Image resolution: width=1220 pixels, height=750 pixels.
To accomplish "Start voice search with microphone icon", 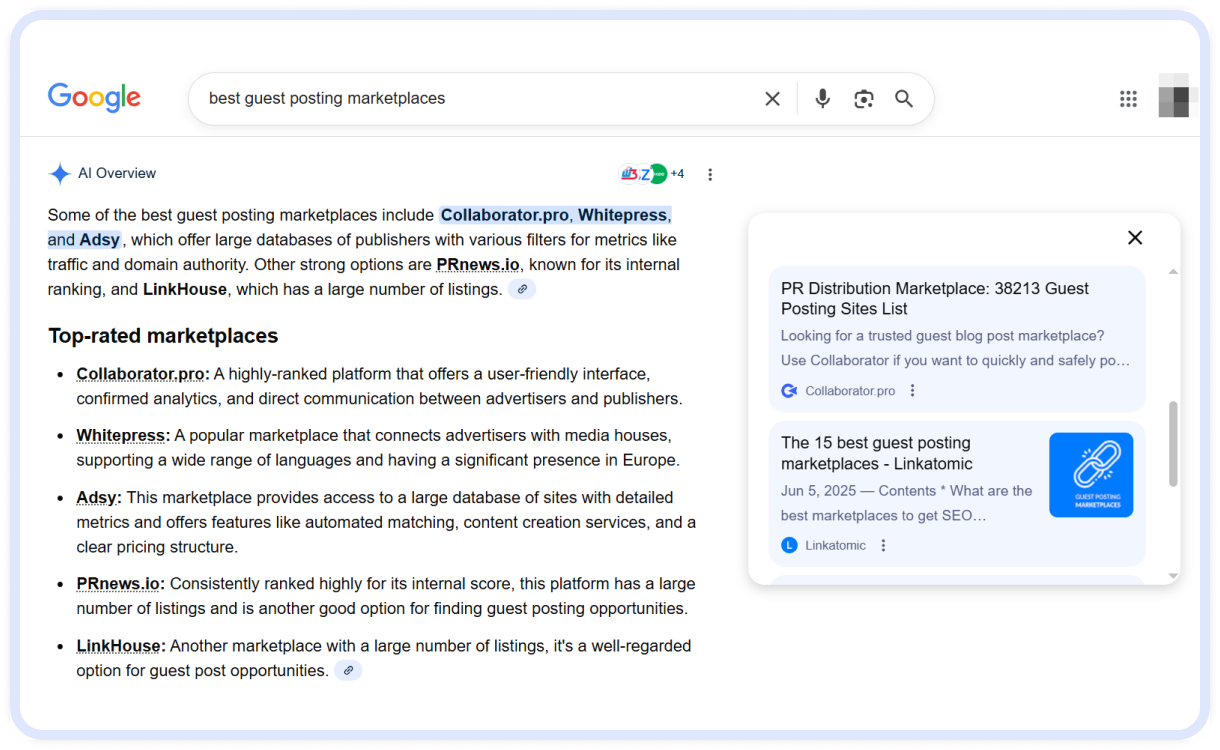I will 822,99.
